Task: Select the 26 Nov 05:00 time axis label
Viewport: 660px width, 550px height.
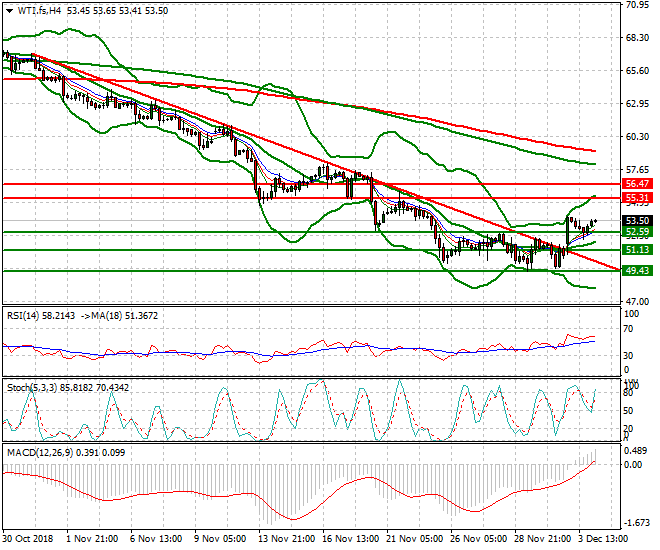Action: 479,539
